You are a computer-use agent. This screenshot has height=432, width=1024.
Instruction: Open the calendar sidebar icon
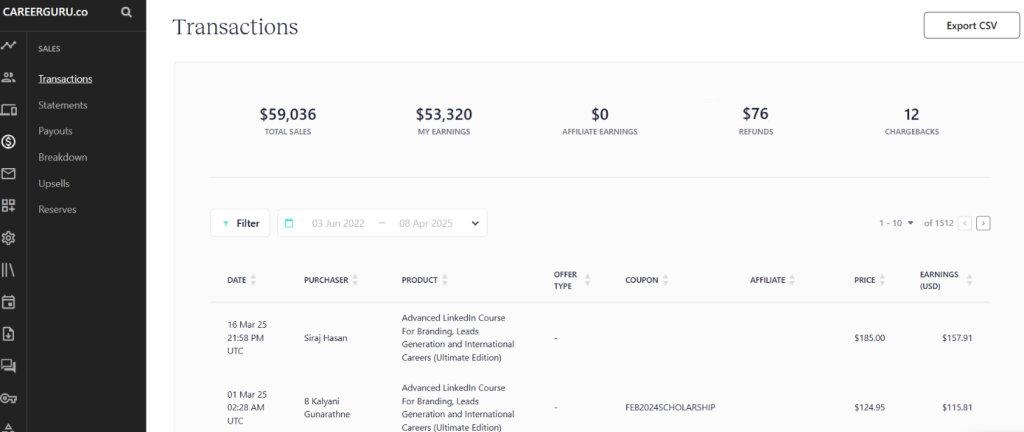tap(9, 301)
